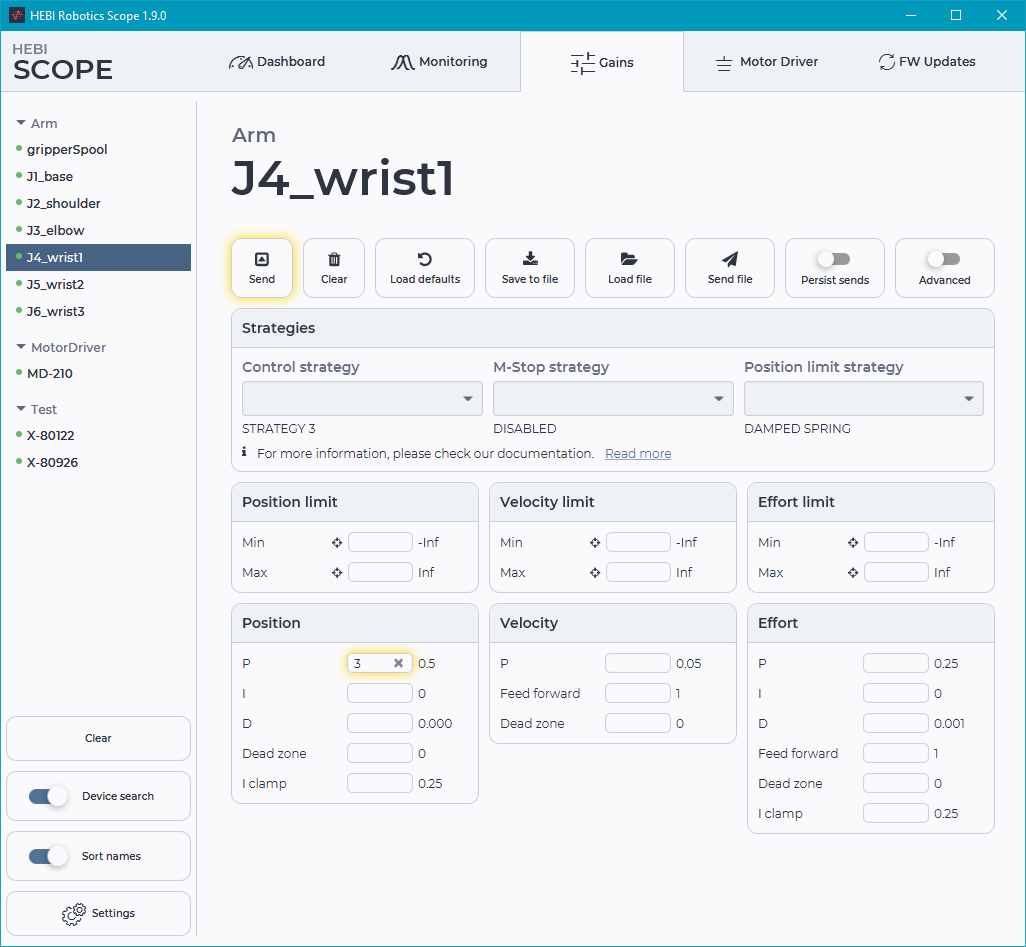This screenshot has height=947, width=1026.
Task: Click the Send file paper-plane icon
Action: (730, 259)
